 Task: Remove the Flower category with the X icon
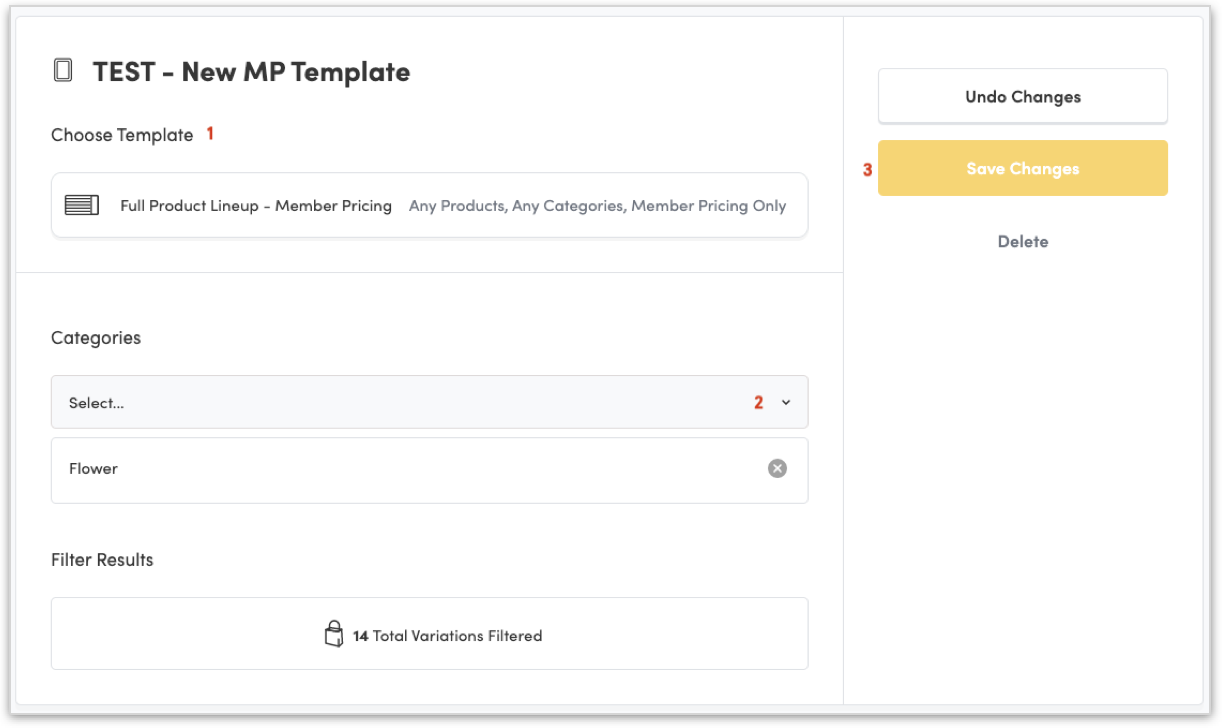click(777, 468)
